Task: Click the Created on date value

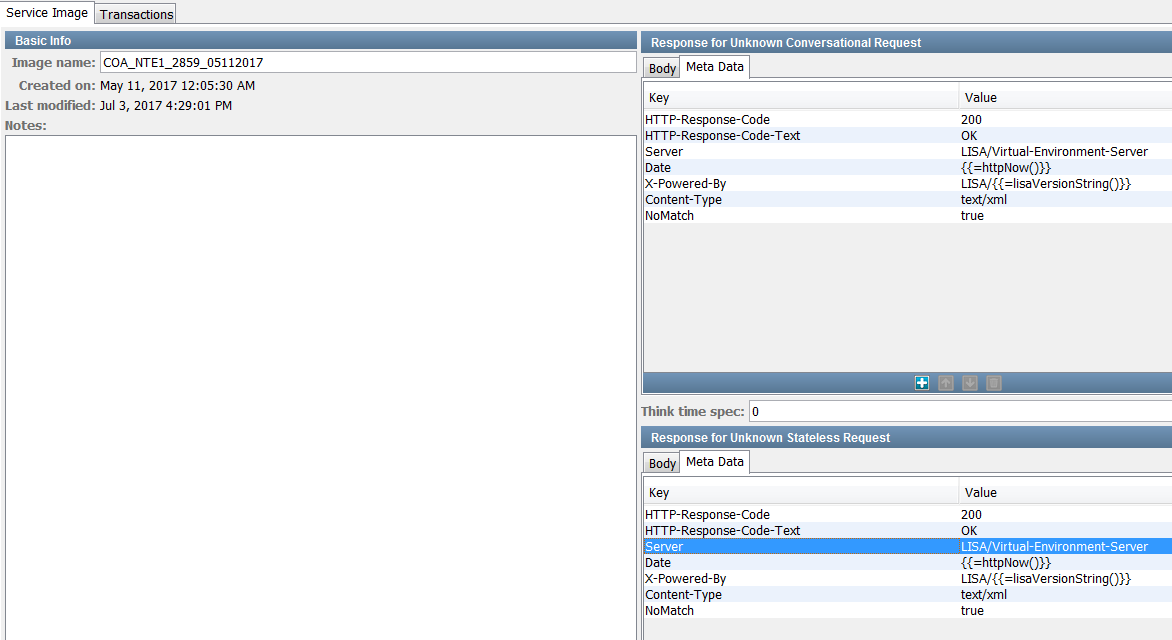Action: click(x=177, y=85)
